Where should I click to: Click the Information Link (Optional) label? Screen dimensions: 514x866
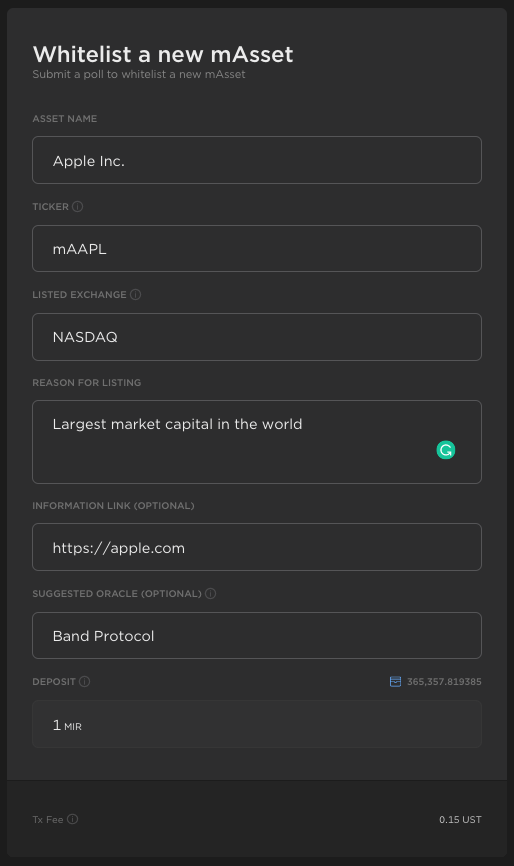(113, 505)
